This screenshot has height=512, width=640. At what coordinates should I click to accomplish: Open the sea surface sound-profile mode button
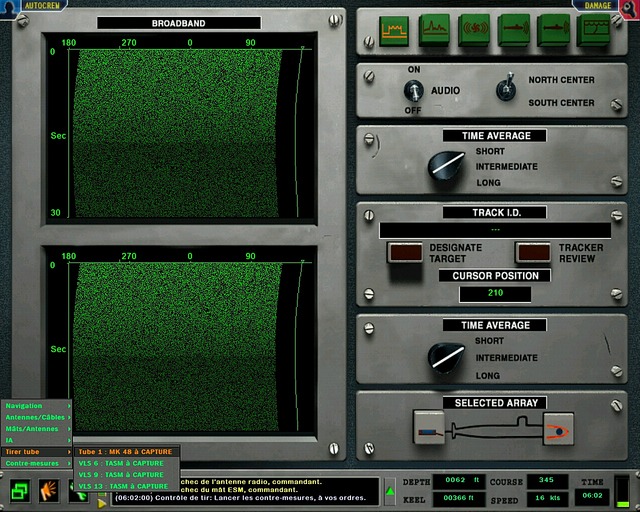click(594, 29)
